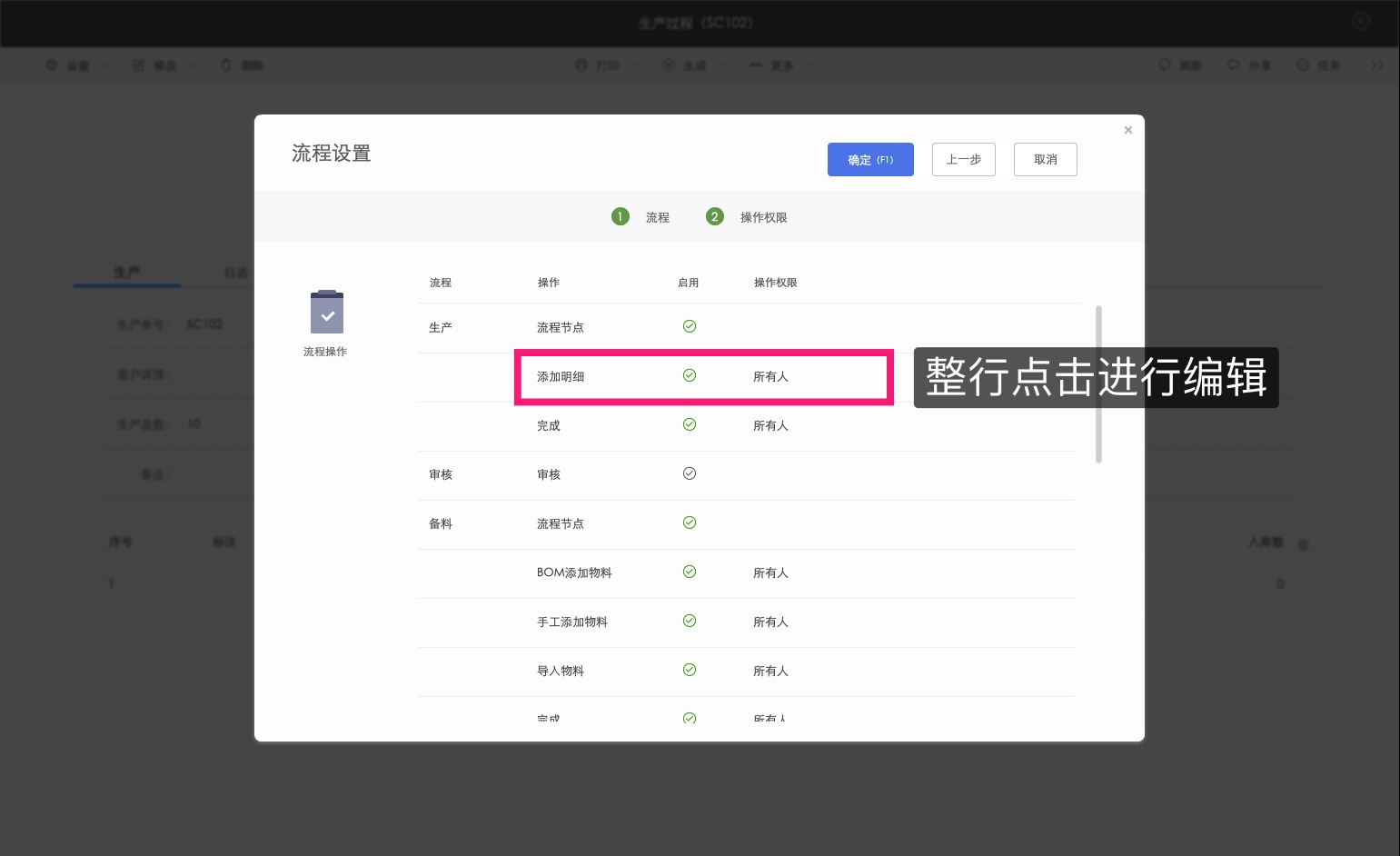This screenshot has height=856, width=1400.
Task: Switch to the 日志 tab
Action: click(236, 272)
